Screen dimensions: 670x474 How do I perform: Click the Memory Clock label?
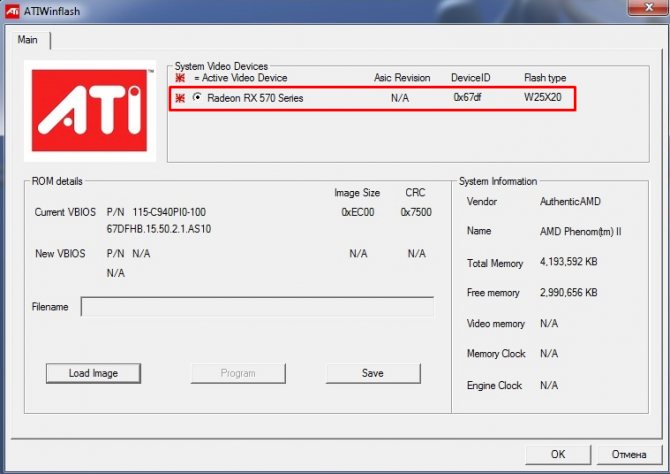tap(496, 353)
